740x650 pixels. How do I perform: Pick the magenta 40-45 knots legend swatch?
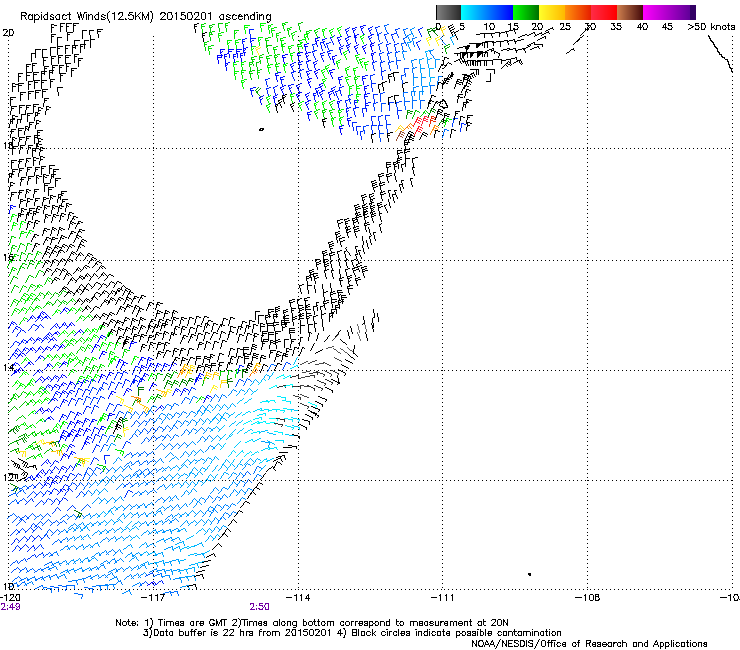pos(656,12)
